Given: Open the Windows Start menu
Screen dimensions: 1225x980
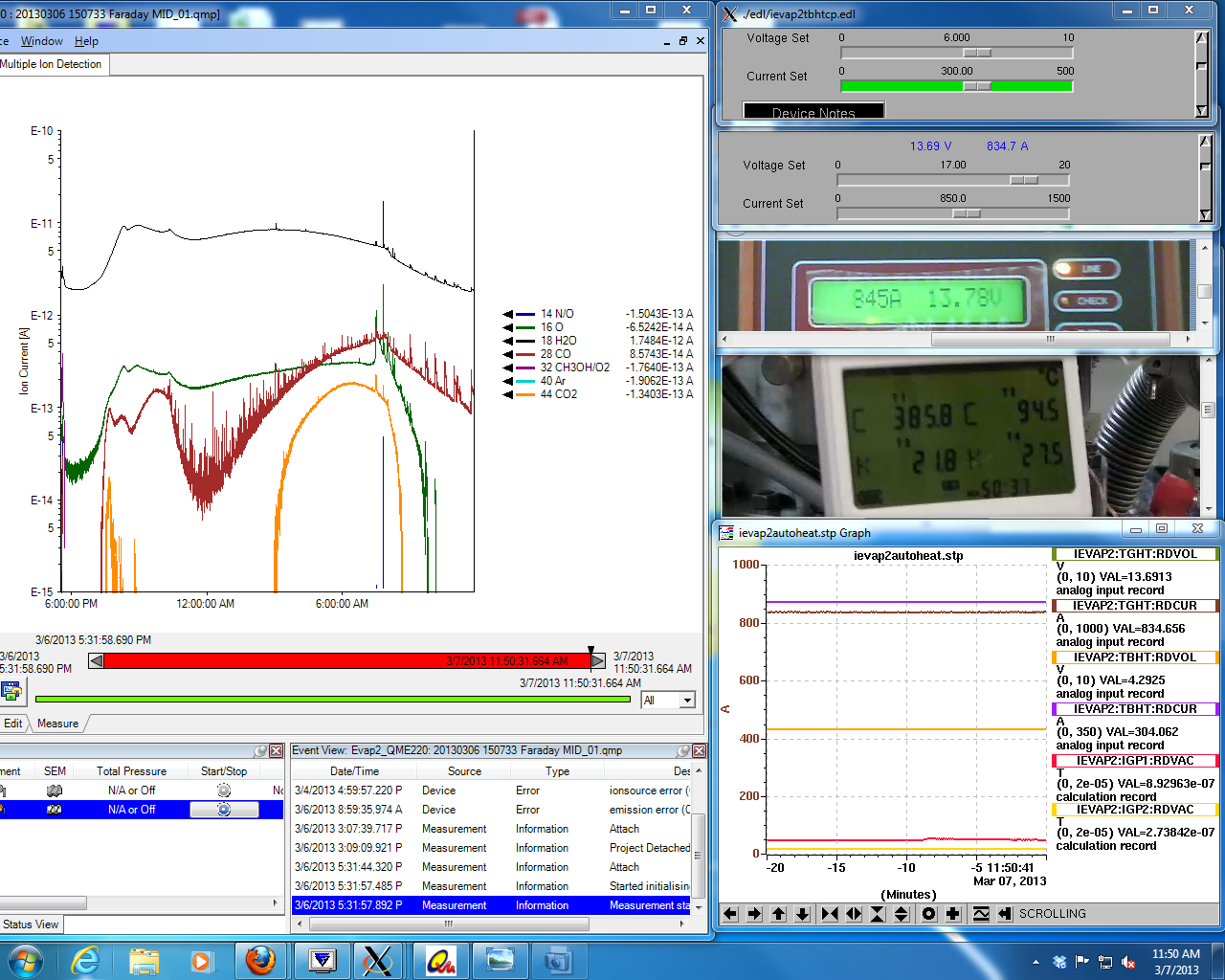Looking at the screenshot, I should click(24, 960).
